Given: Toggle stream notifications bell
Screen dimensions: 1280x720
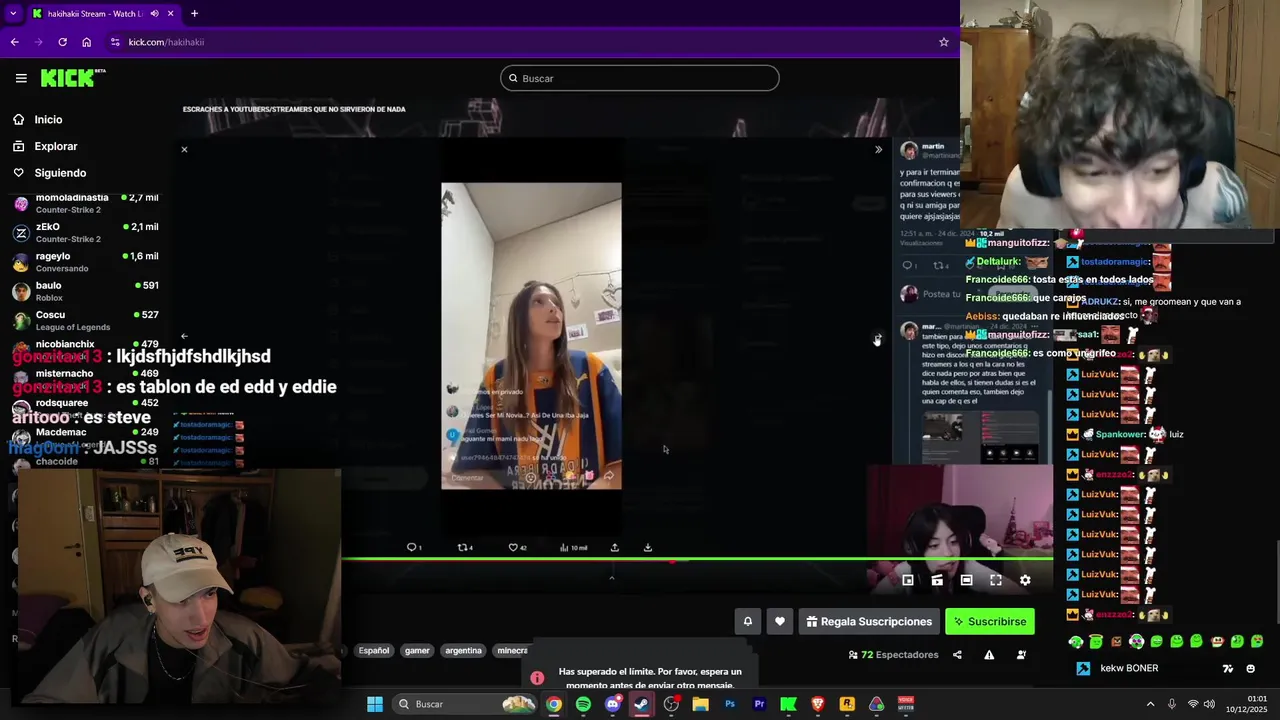Looking at the screenshot, I should pos(747,621).
